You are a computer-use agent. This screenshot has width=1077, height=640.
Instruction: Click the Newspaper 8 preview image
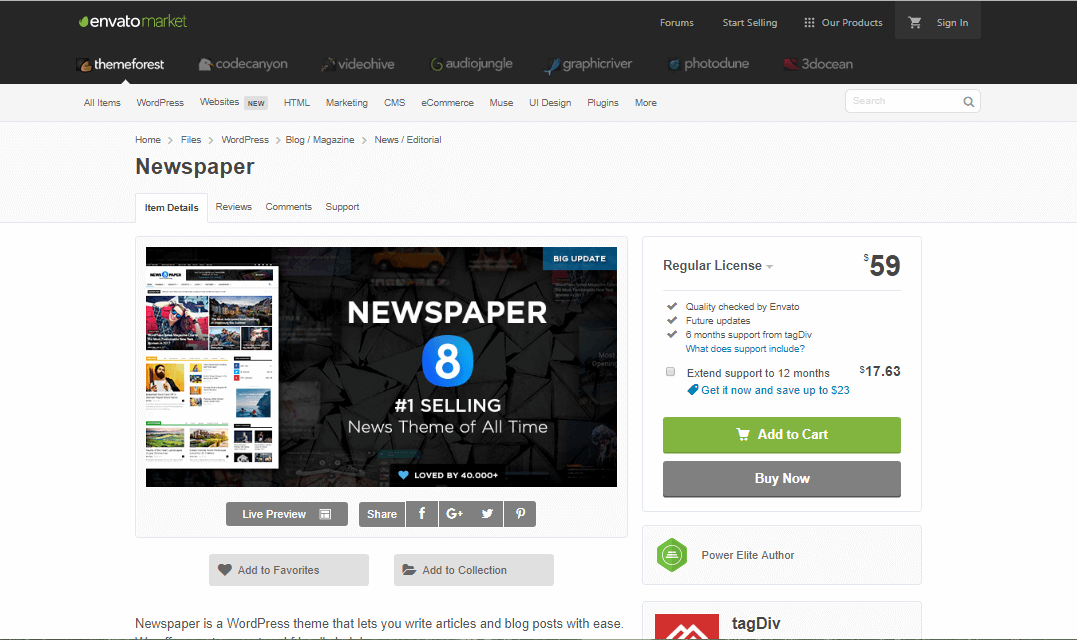[x=381, y=367]
